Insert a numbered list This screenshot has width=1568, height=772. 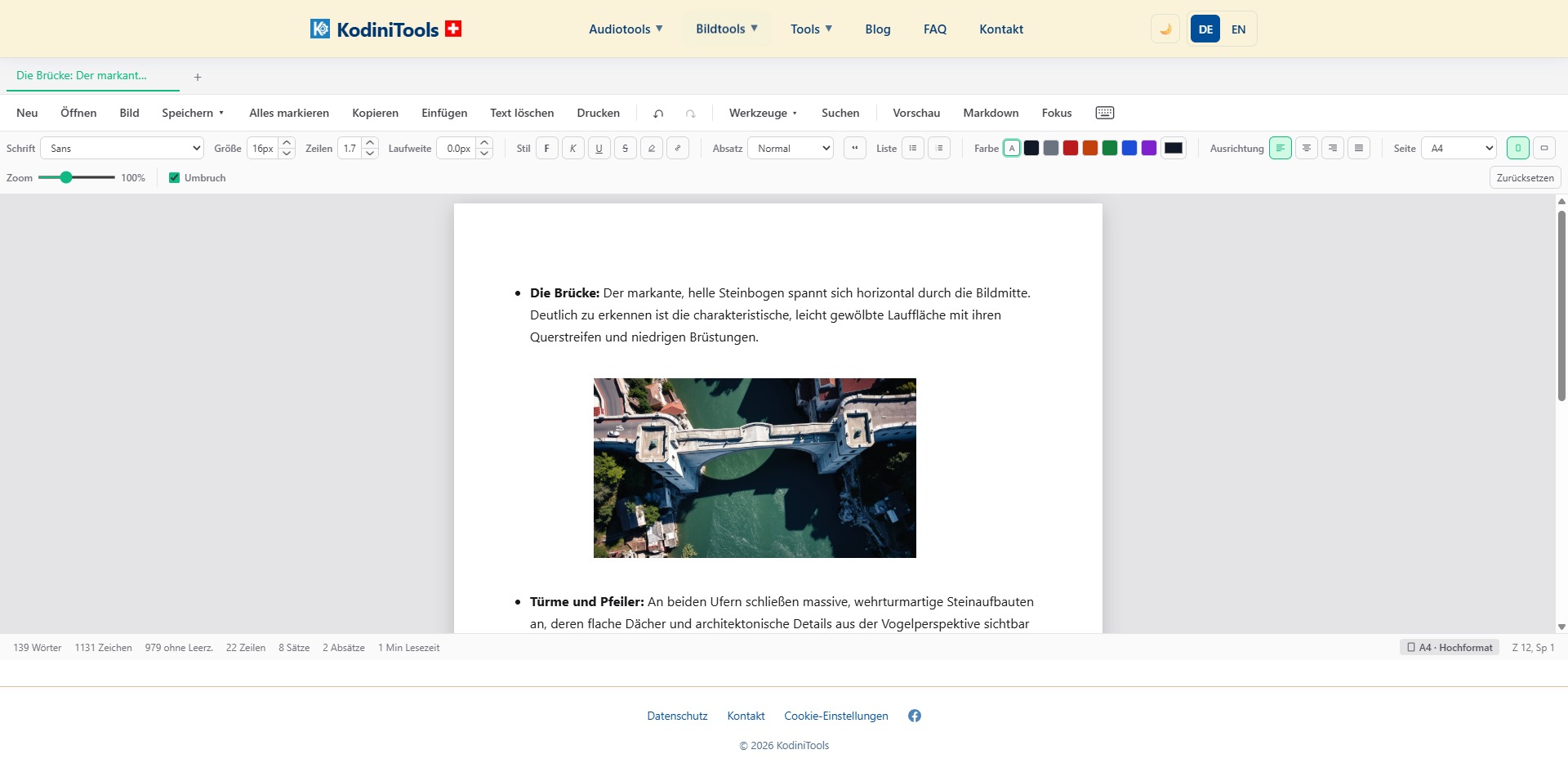click(939, 148)
